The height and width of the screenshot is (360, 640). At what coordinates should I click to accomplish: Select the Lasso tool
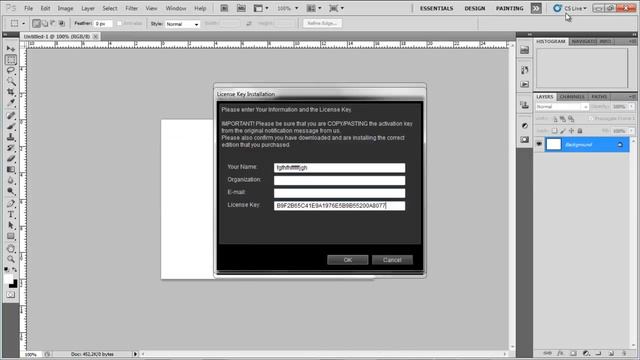tap(11, 70)
